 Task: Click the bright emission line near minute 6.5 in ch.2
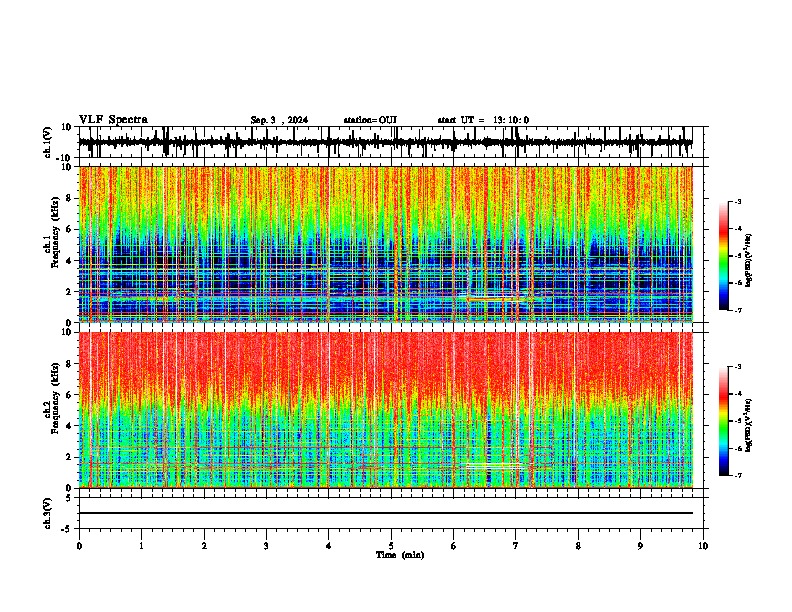(x=494, y=466)
